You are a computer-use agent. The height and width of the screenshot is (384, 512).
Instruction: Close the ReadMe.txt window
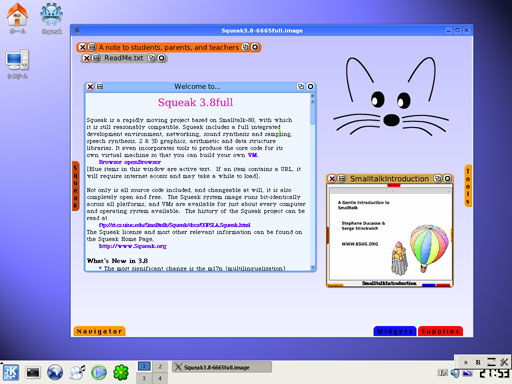[86, 58]
